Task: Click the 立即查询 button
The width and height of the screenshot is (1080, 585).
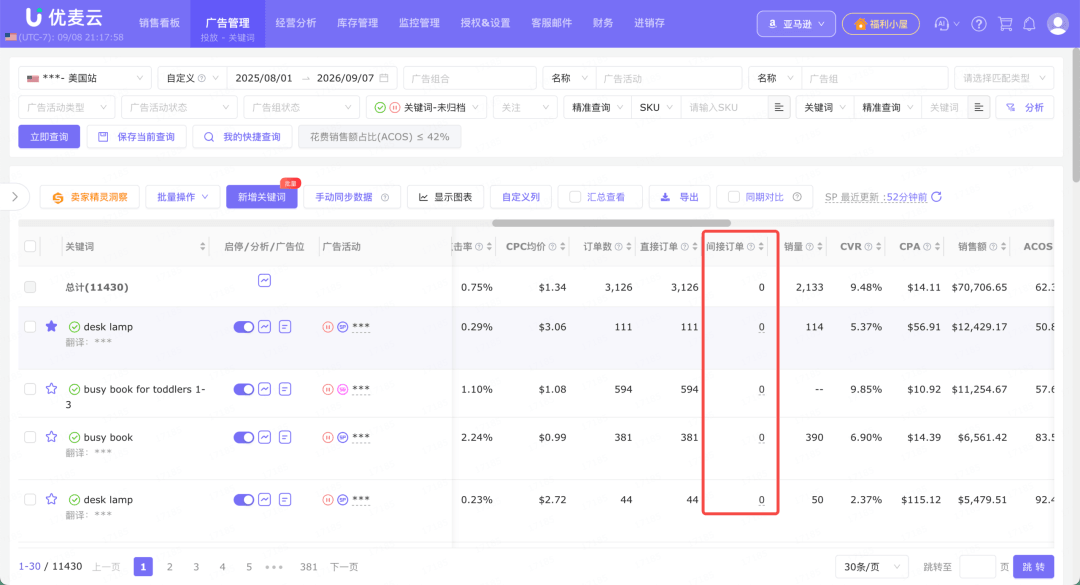Action: (49, 137)
